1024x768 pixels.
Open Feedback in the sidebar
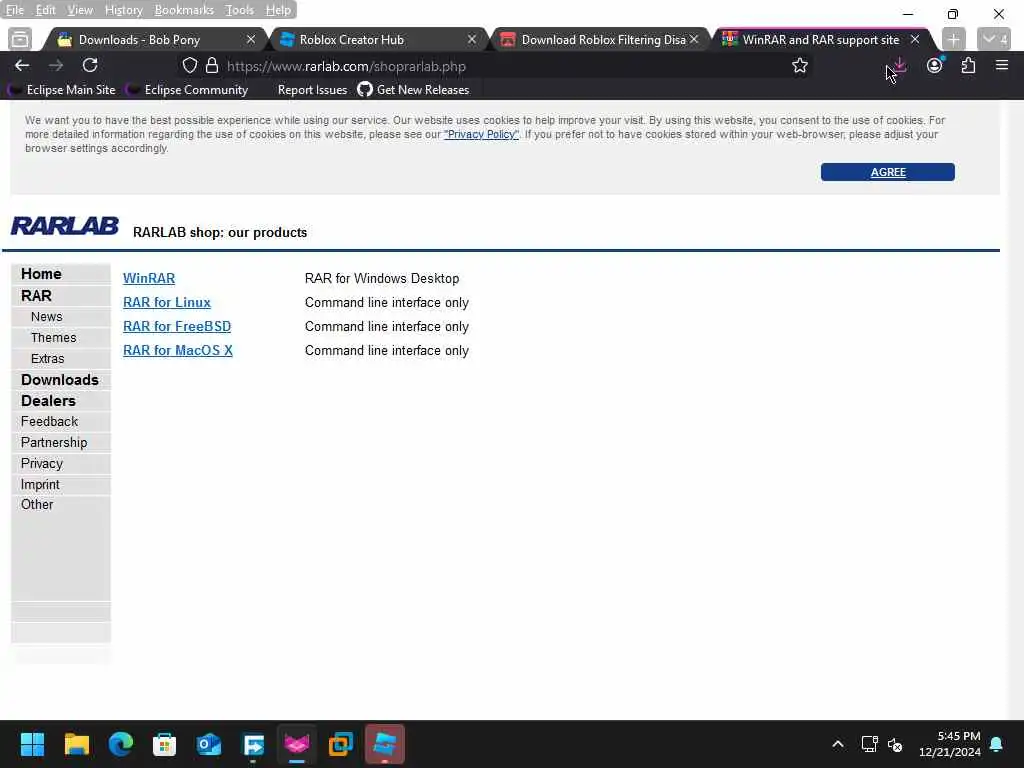point(49,422)
